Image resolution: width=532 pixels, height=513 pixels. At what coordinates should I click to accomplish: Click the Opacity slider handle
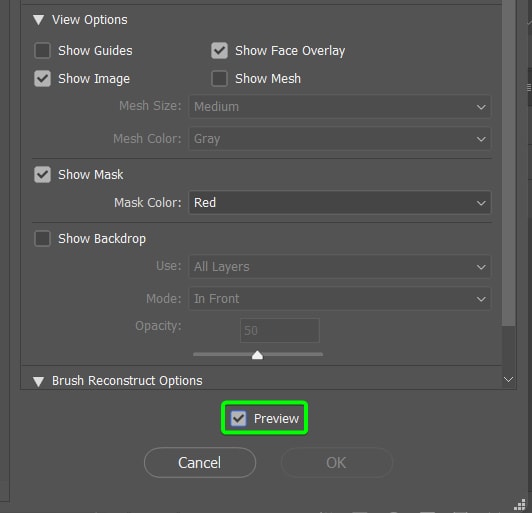click(x=258, y=355)
